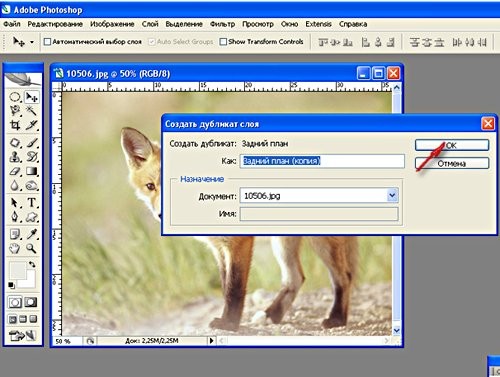Select the Eraser tool
Viewport: 500px width, 377px height.
tap(15, 171)
